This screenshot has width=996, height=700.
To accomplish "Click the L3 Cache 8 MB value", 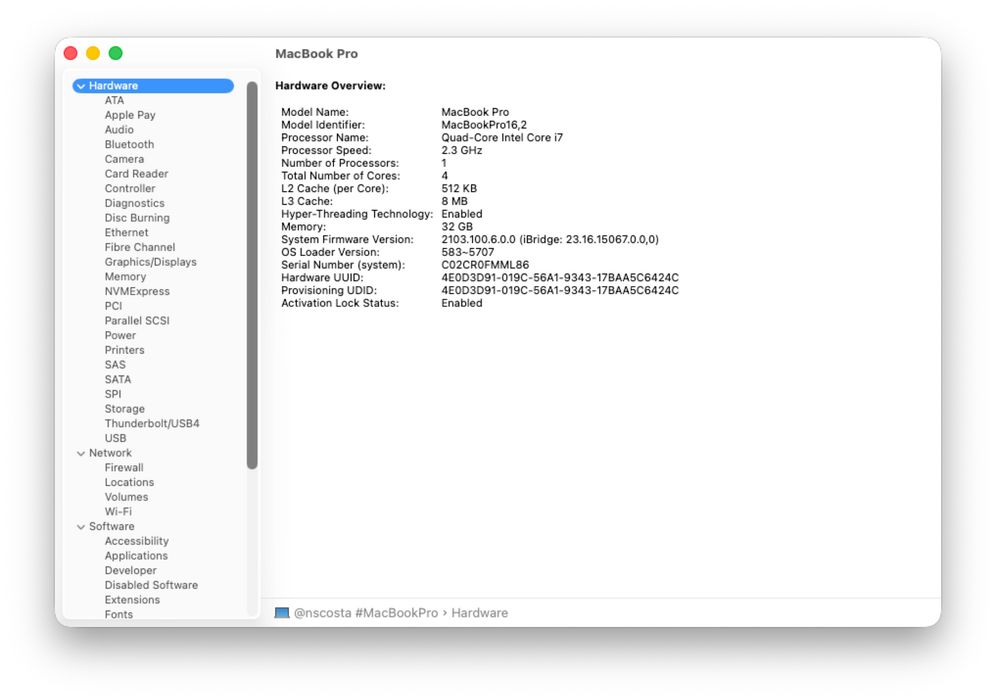I will 454,201.
